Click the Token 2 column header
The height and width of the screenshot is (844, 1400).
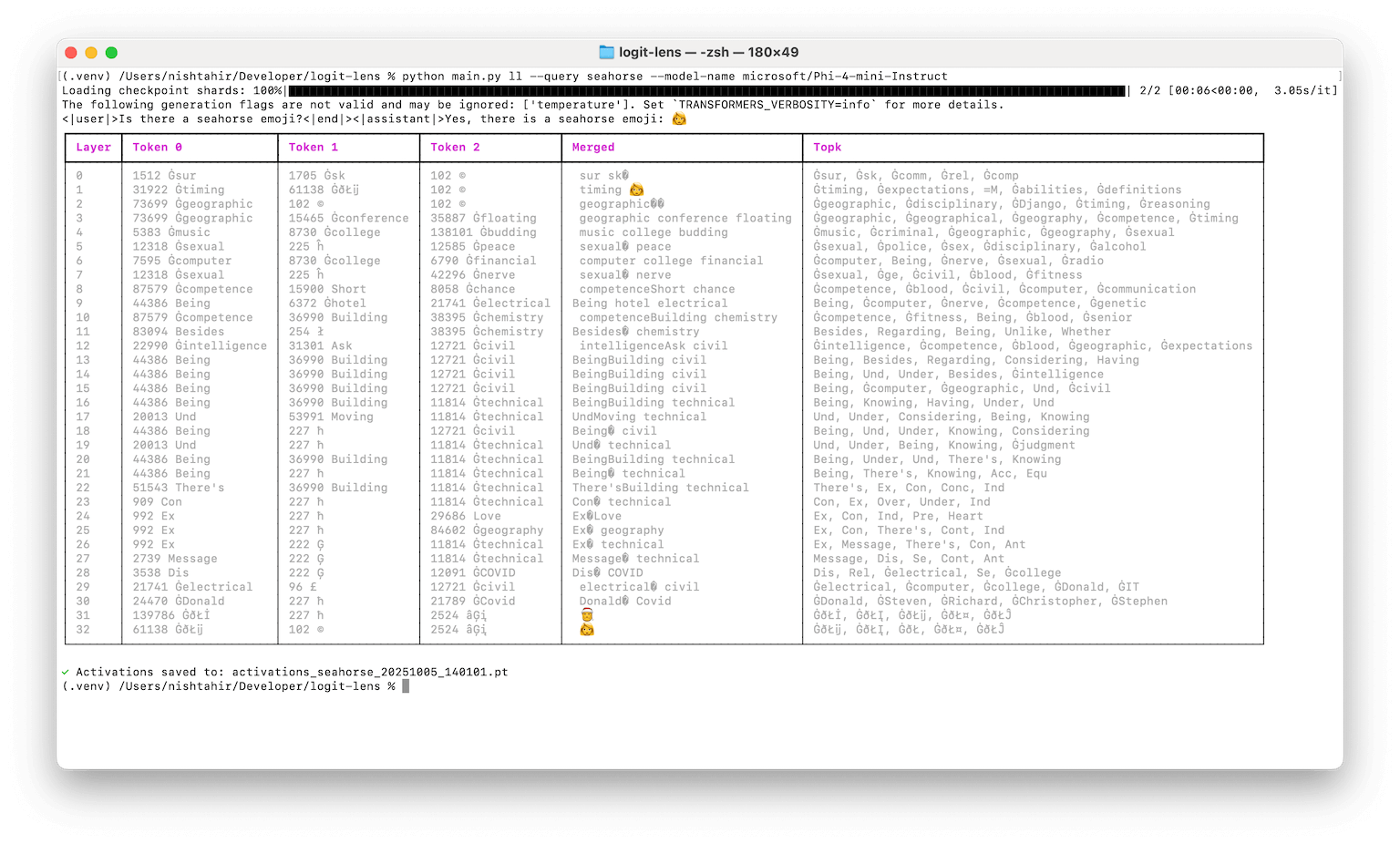tap(455, 148)
